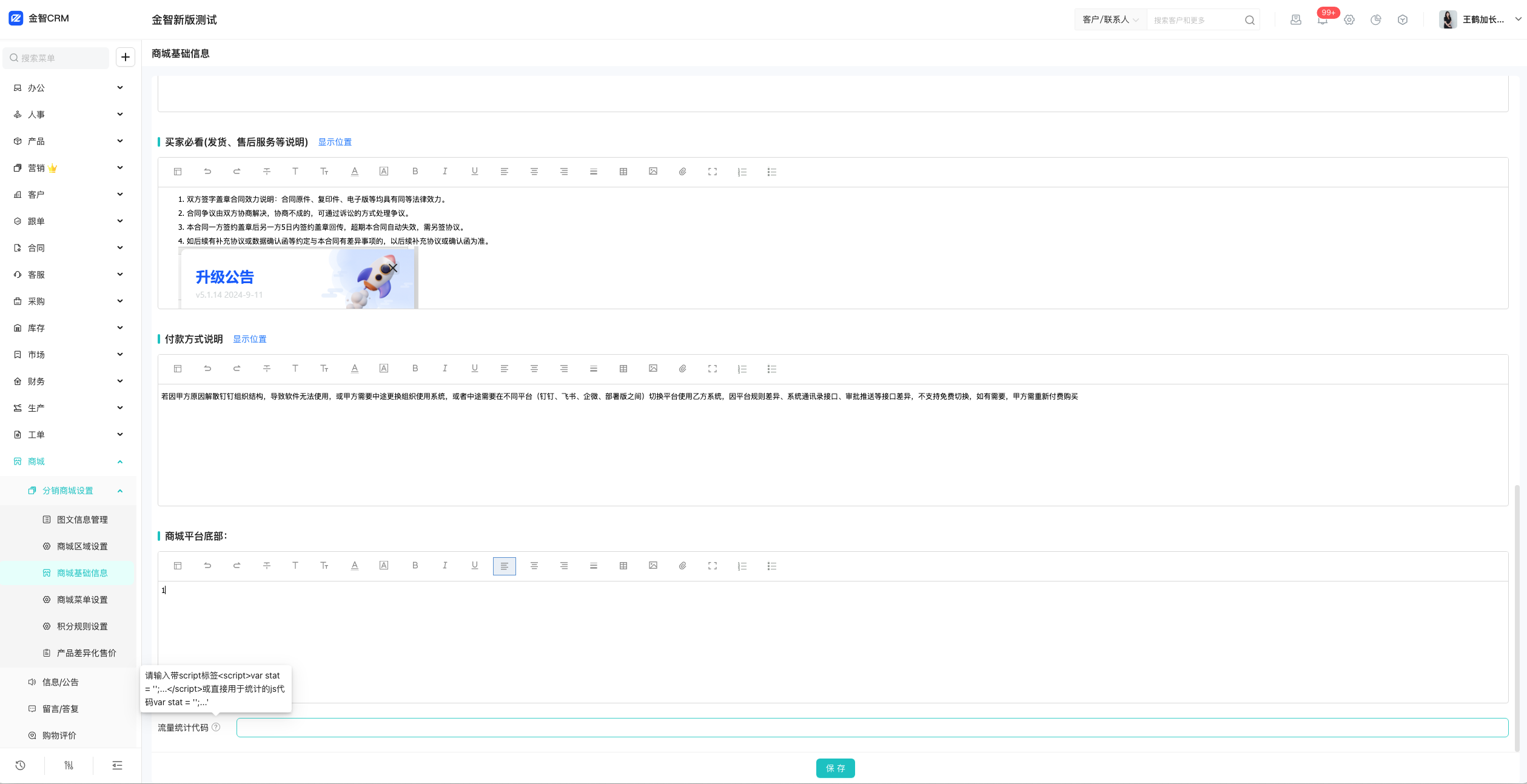
Task: Expand 合同 menu
Action: coord(68,248)
